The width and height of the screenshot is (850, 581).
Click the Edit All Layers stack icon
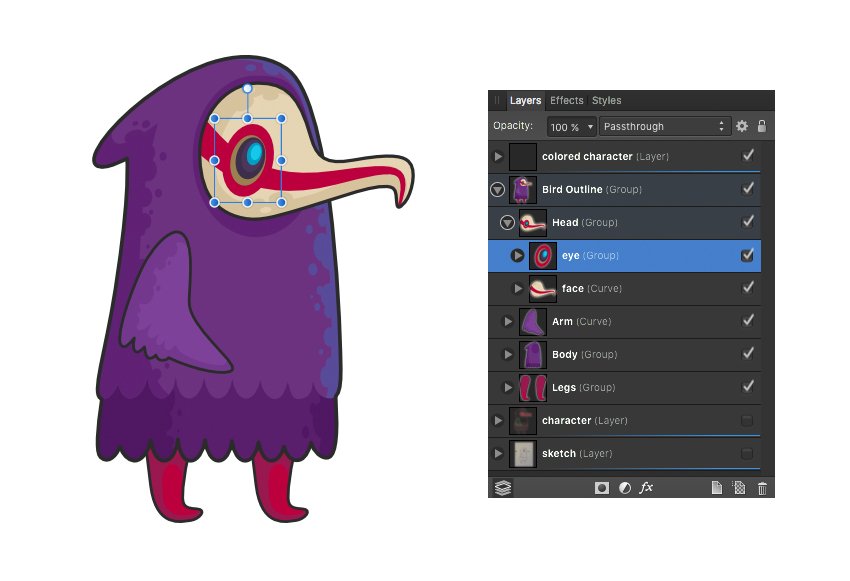coord(503,488)
